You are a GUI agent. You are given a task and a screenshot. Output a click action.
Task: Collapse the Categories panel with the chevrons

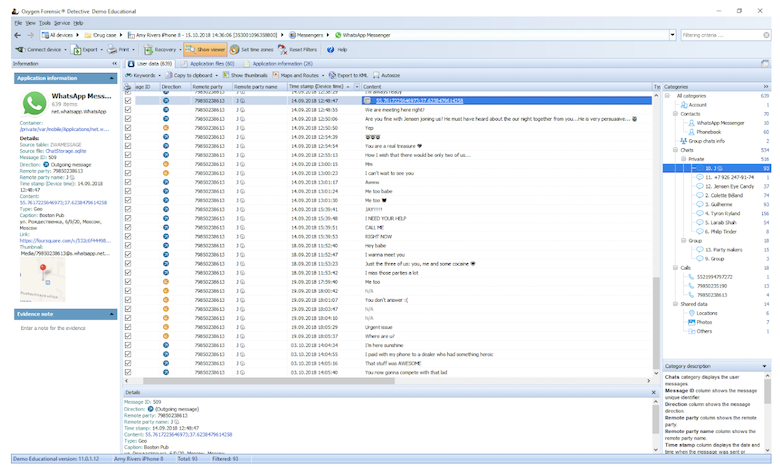[x=766, y=87]
